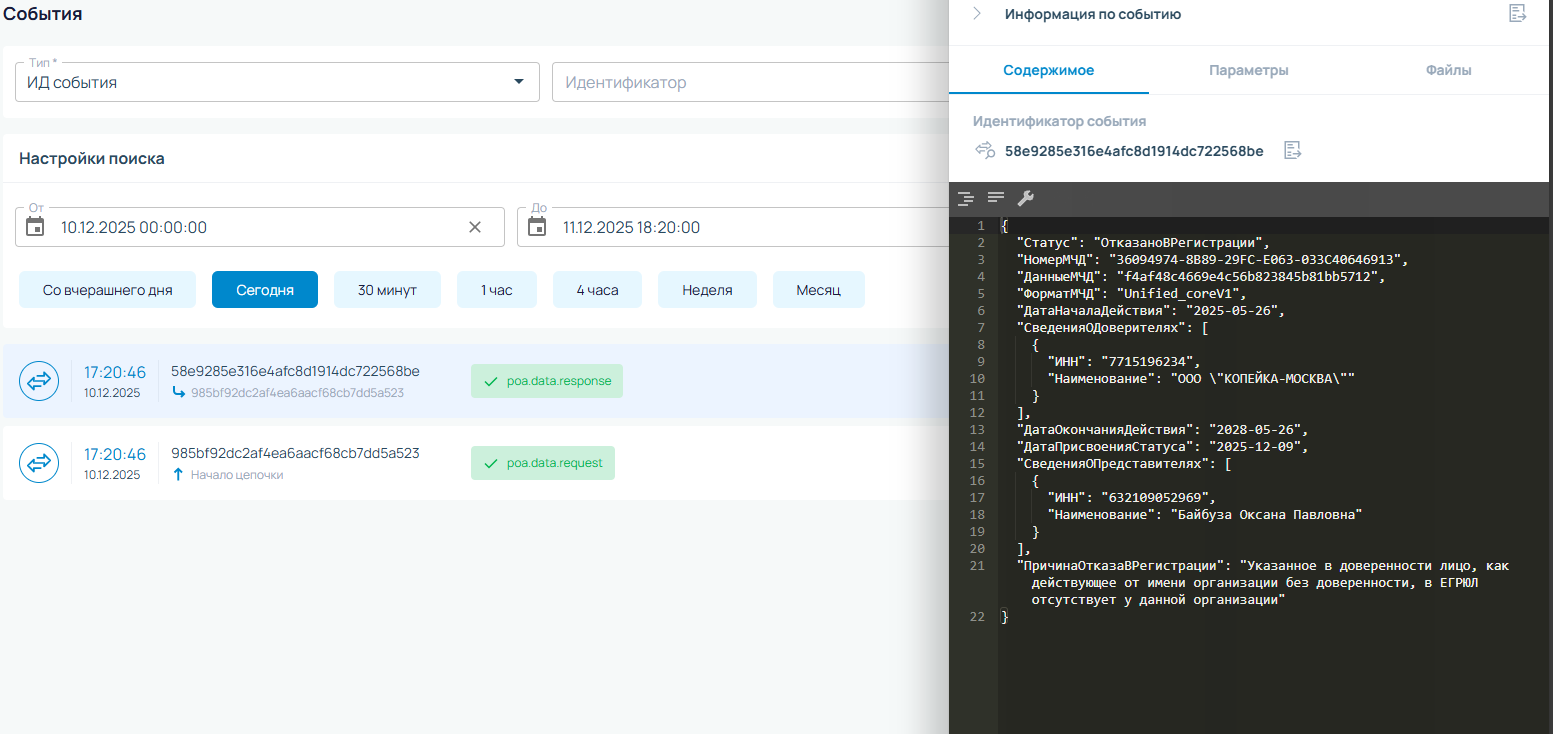Image resolution: width=1553 pixels, height=734 pixels.
Task: Copy the event identifier 58e9285e… in panel
Action: coord(1292,151)
